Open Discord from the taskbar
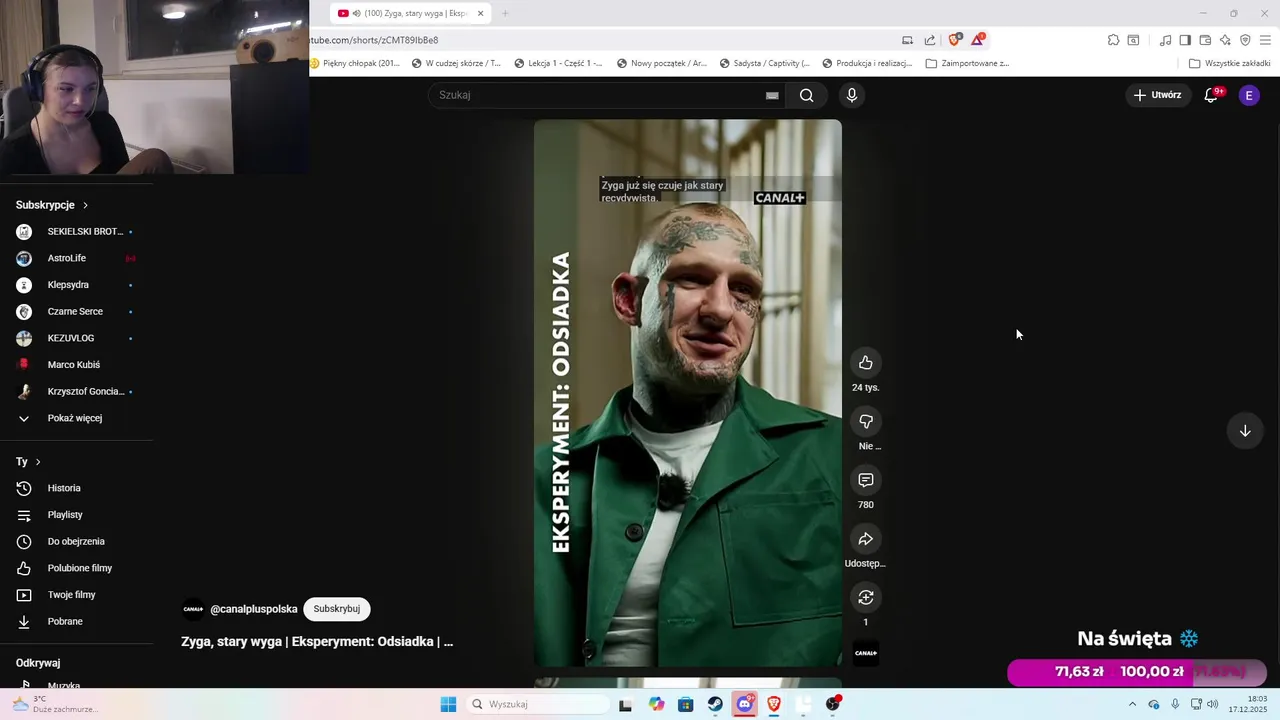 [744, 704]
